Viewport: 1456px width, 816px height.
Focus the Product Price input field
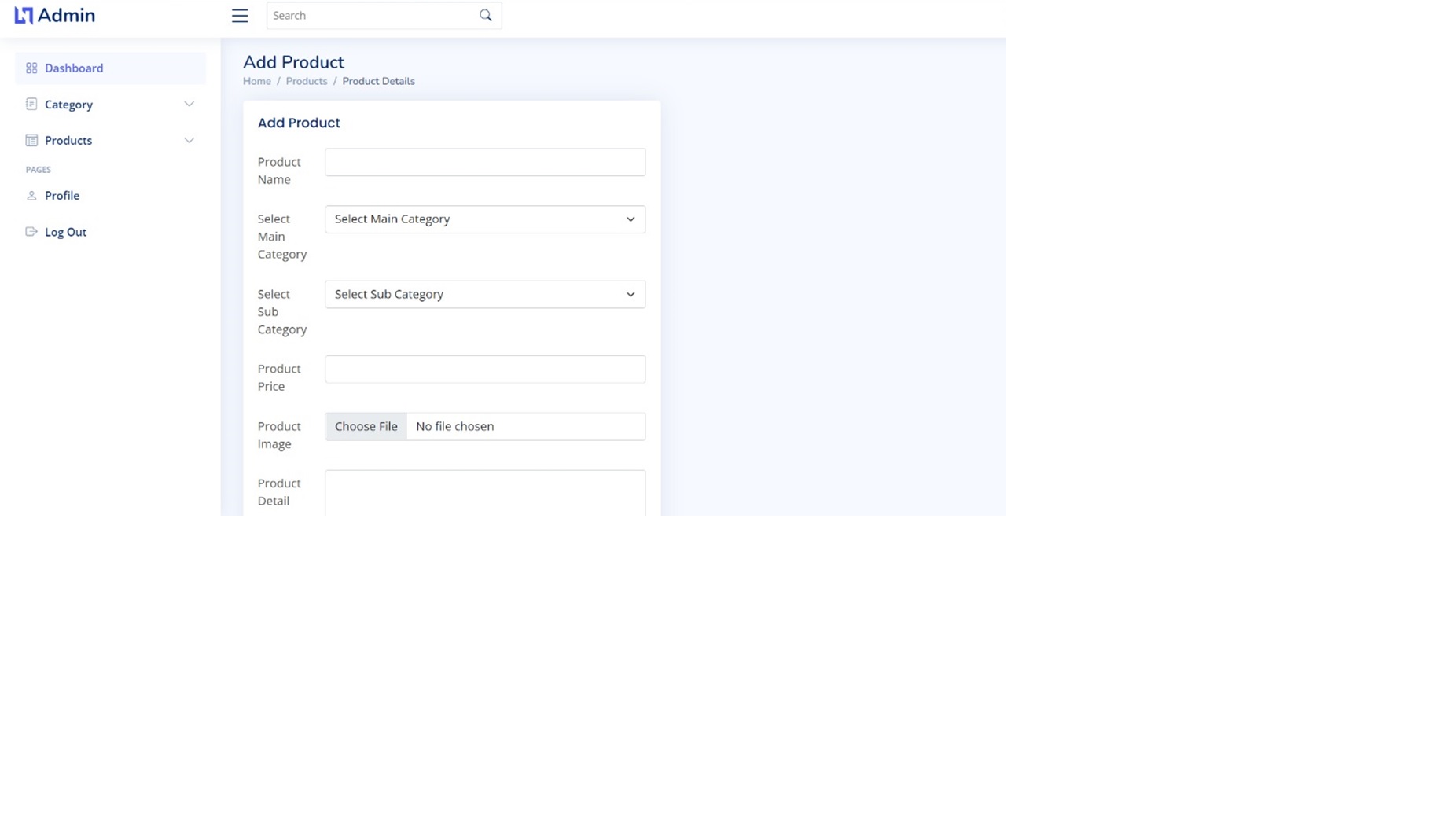485,369
